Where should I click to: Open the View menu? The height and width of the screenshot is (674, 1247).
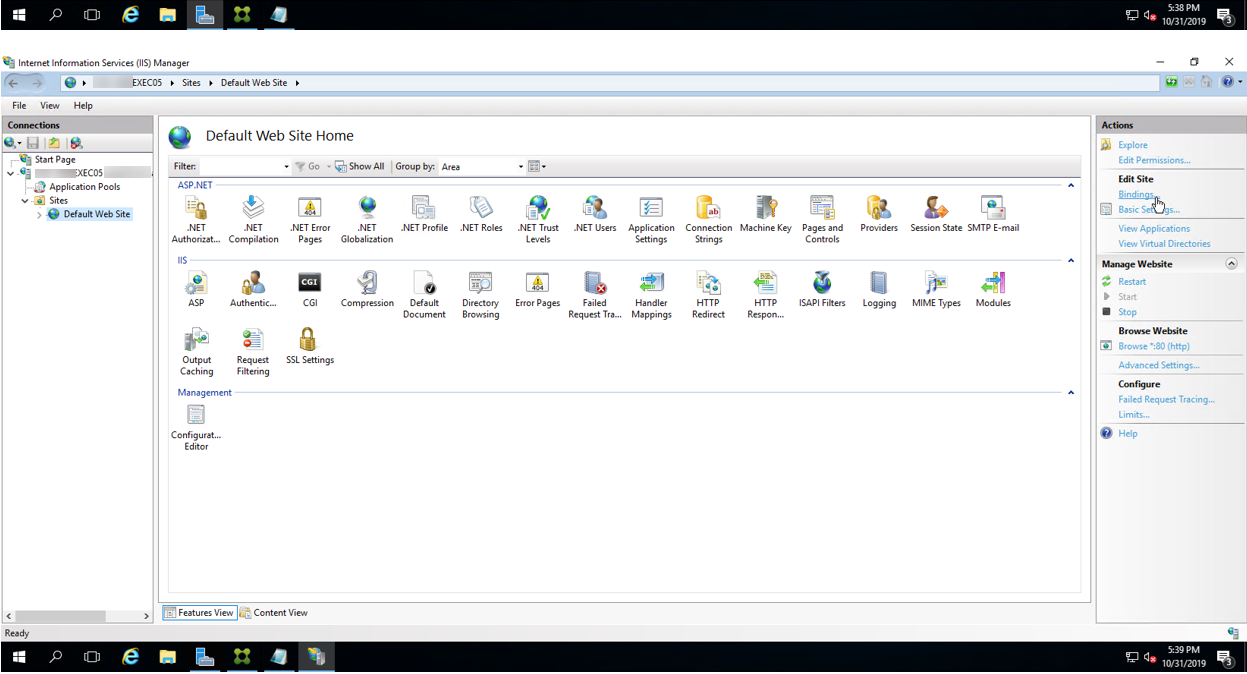click(x=49, y=105)
